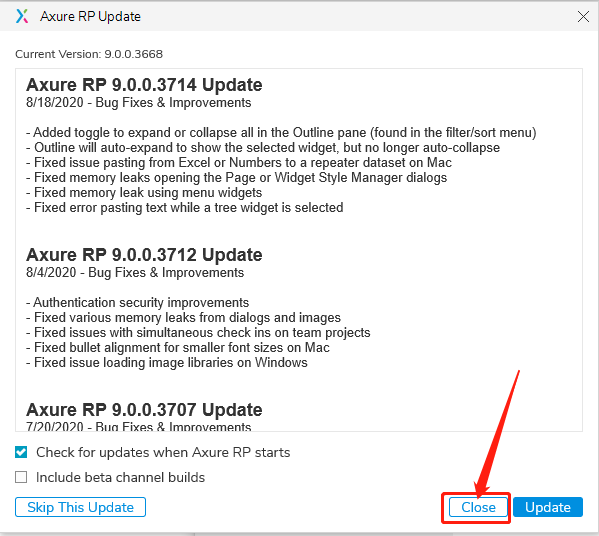This screenshot has width=599, height=536.
Task: Click the 8/4/2020 Bug Fixes & Improvements line
Action: (135, 273)
